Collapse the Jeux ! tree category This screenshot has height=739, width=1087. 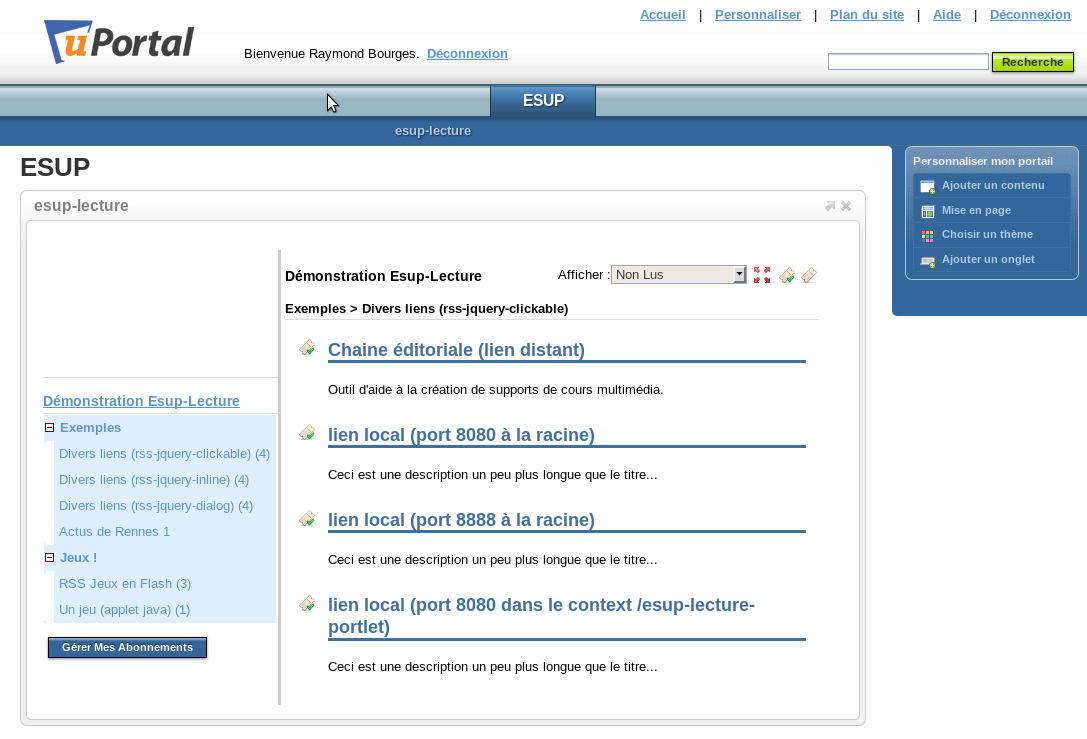coord(50,558)
